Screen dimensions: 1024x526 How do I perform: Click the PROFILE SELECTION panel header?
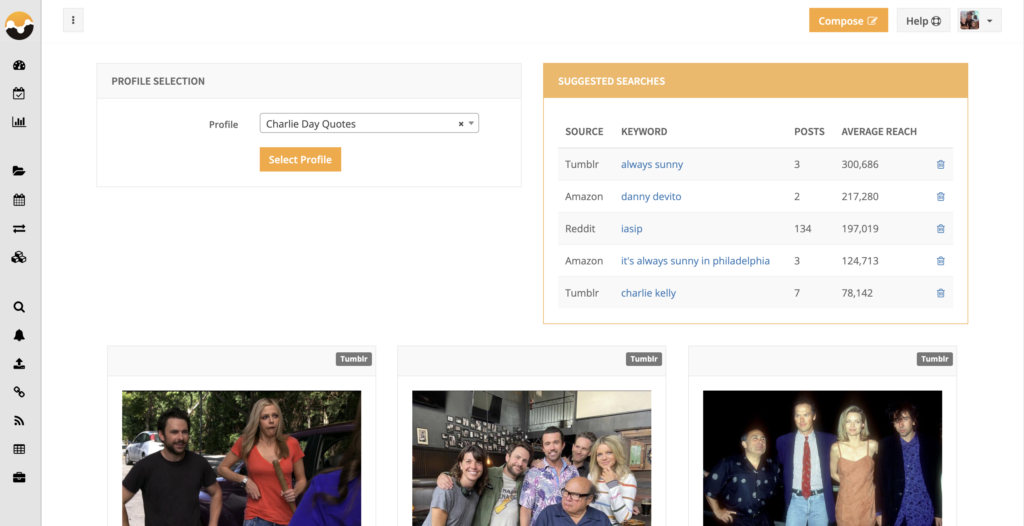click(x=309, y=81)
